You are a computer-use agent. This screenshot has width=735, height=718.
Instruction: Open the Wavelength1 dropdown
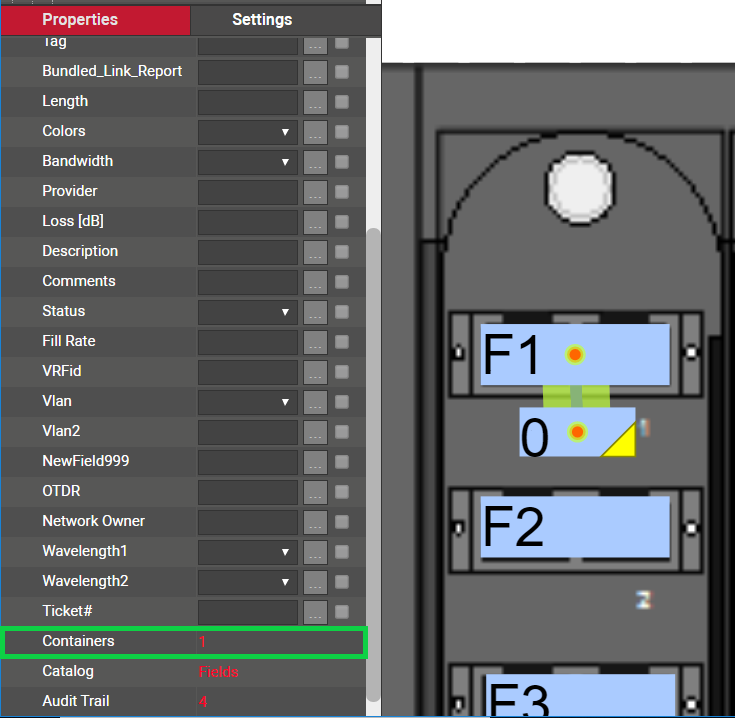(248, 552)
